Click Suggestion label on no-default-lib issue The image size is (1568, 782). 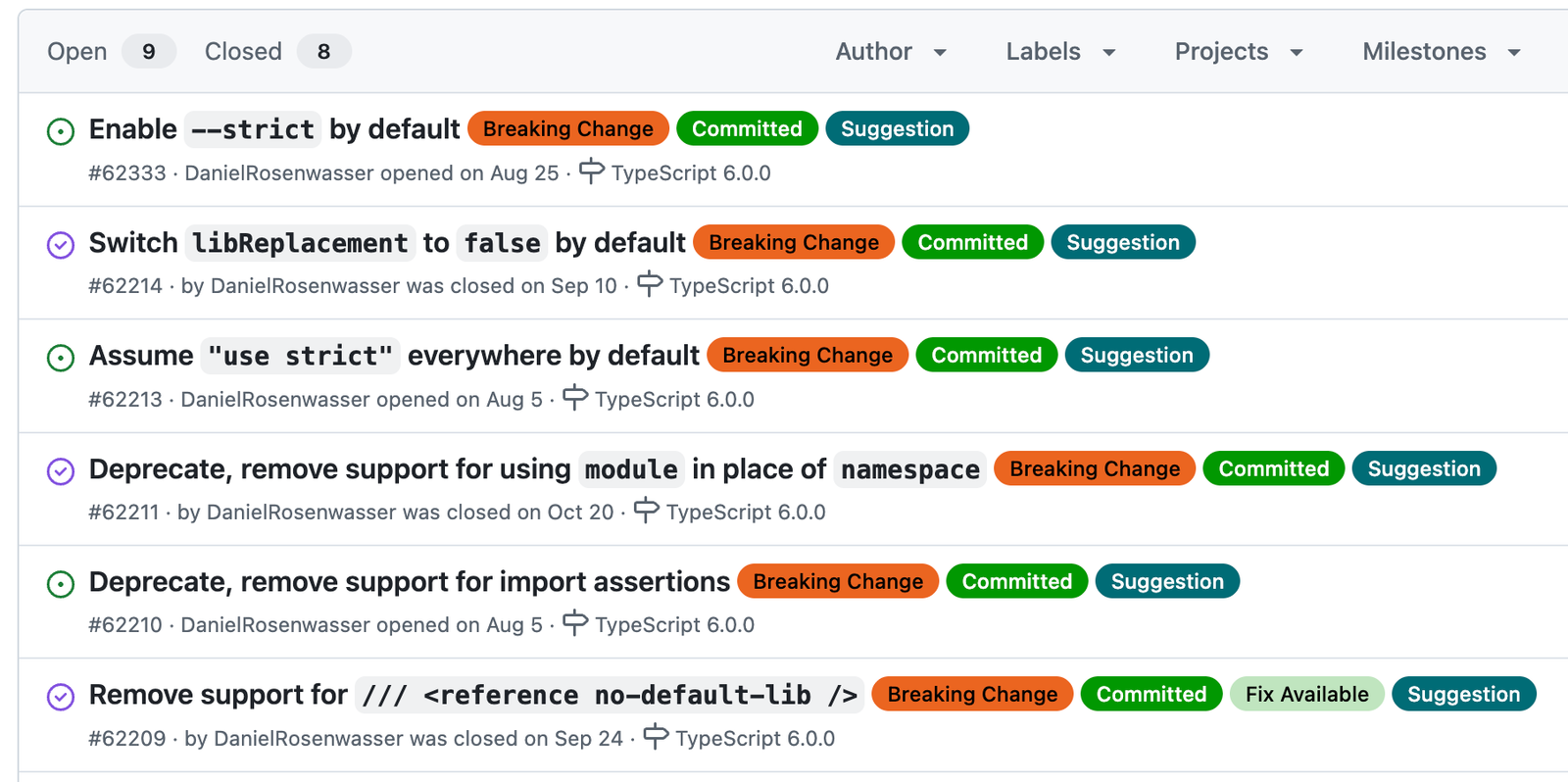click(1464, 694)
